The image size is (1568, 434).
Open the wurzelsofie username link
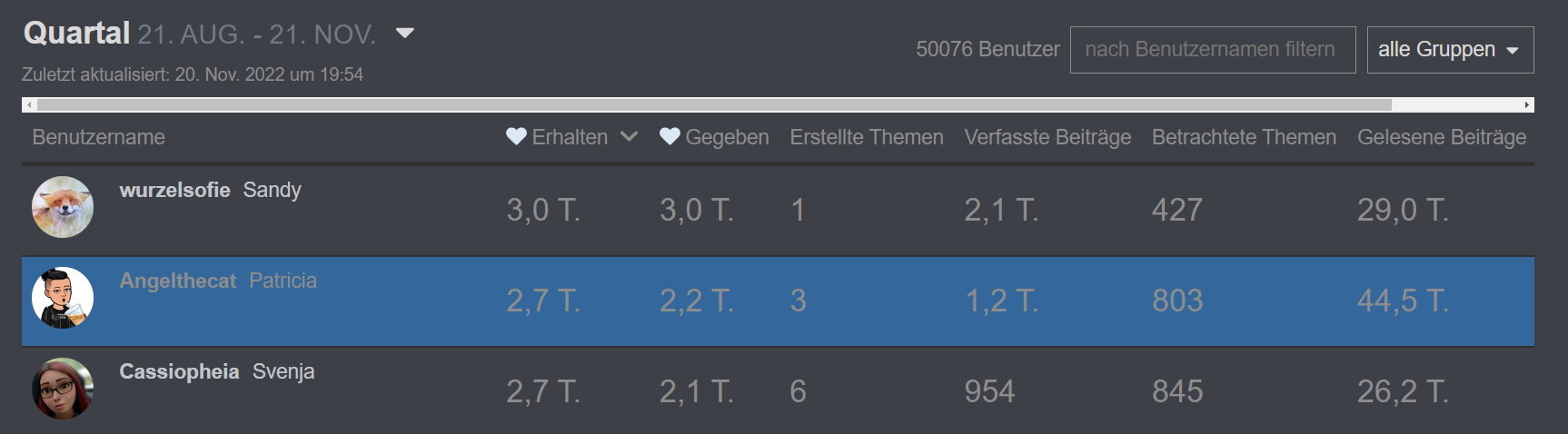tap(174, 190)
